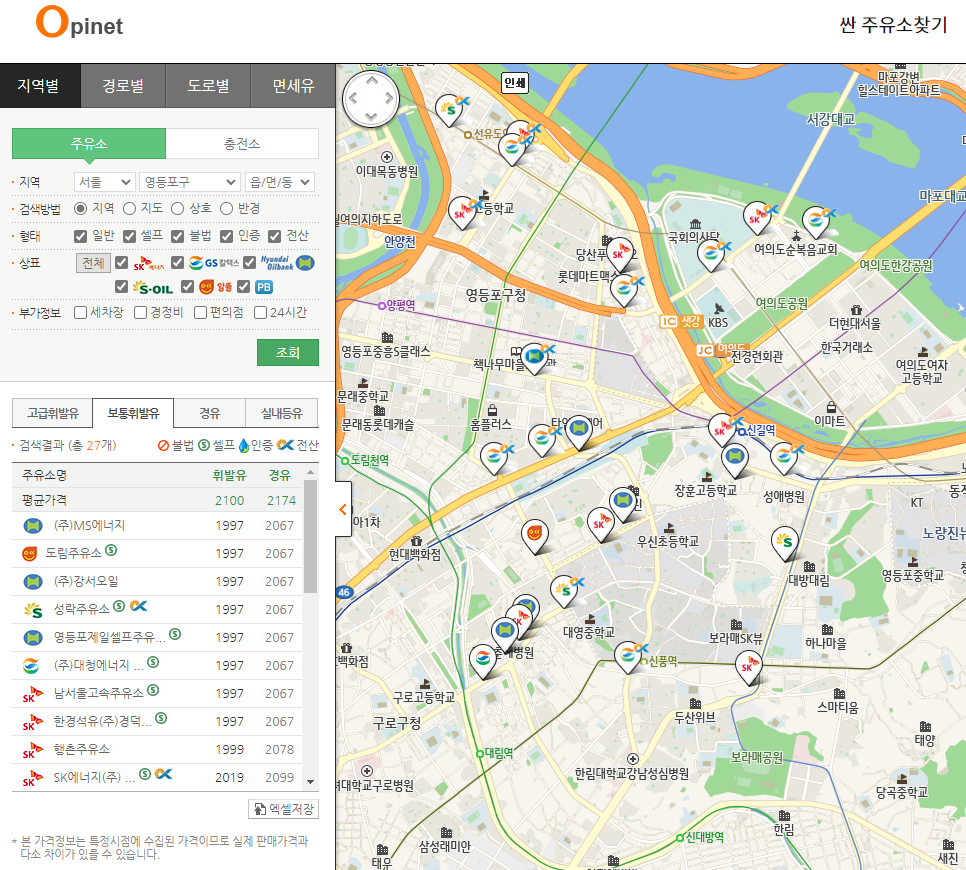Toggle the 인증 type checkbox
This screenshot has height=870, width=966.
click(226, 236)
